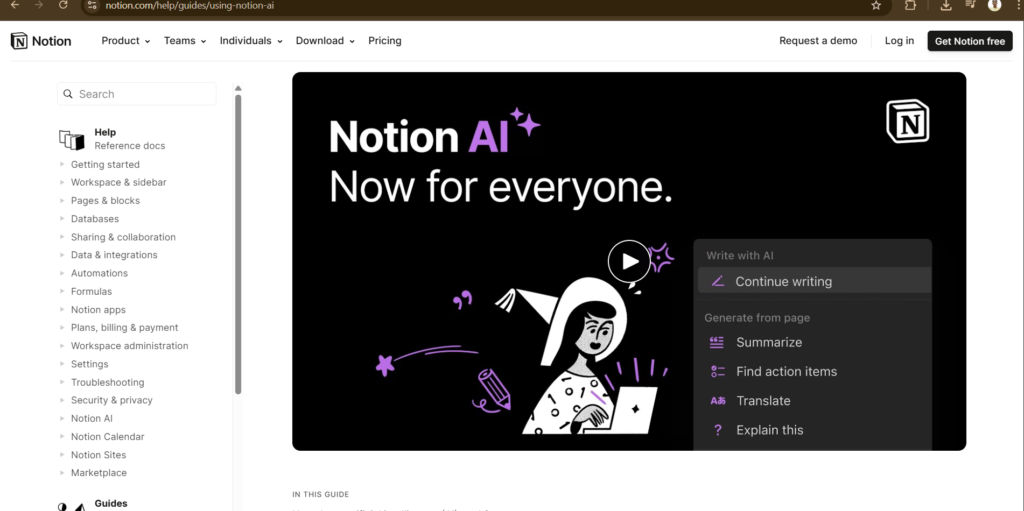Expand the Databases section arrow
The image size is (1024, 511).
[x=62, y=219]
